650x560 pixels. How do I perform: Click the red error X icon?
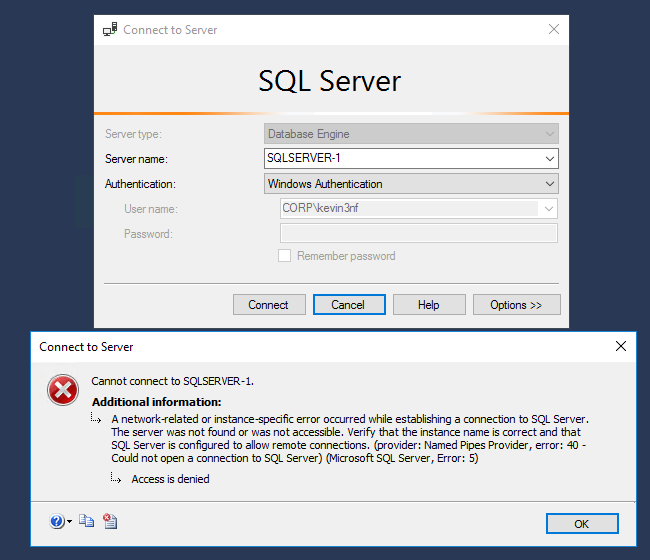click(x=63, y=390)
